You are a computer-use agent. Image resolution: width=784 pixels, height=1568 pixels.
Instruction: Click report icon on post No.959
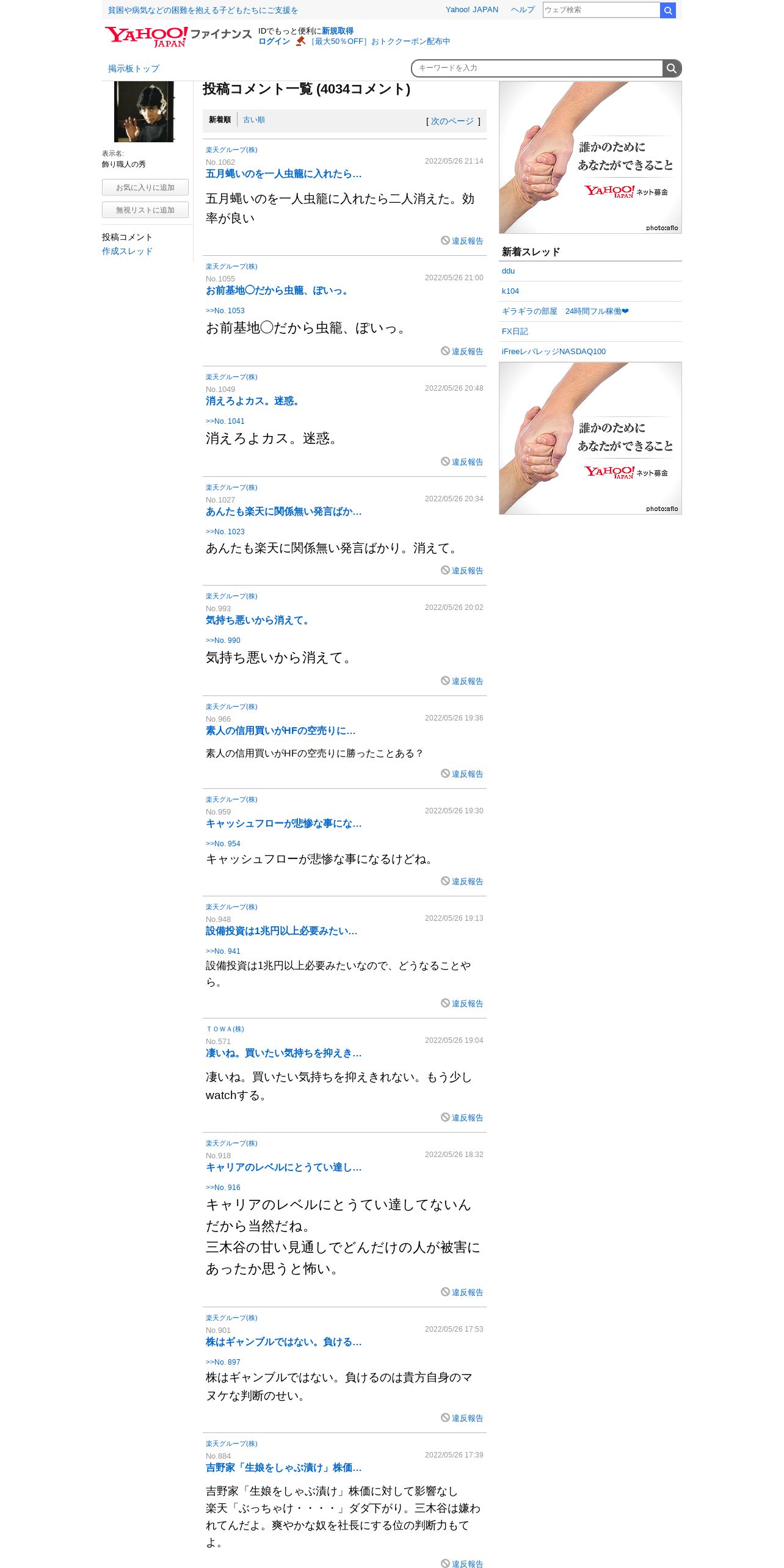(445, 881)
